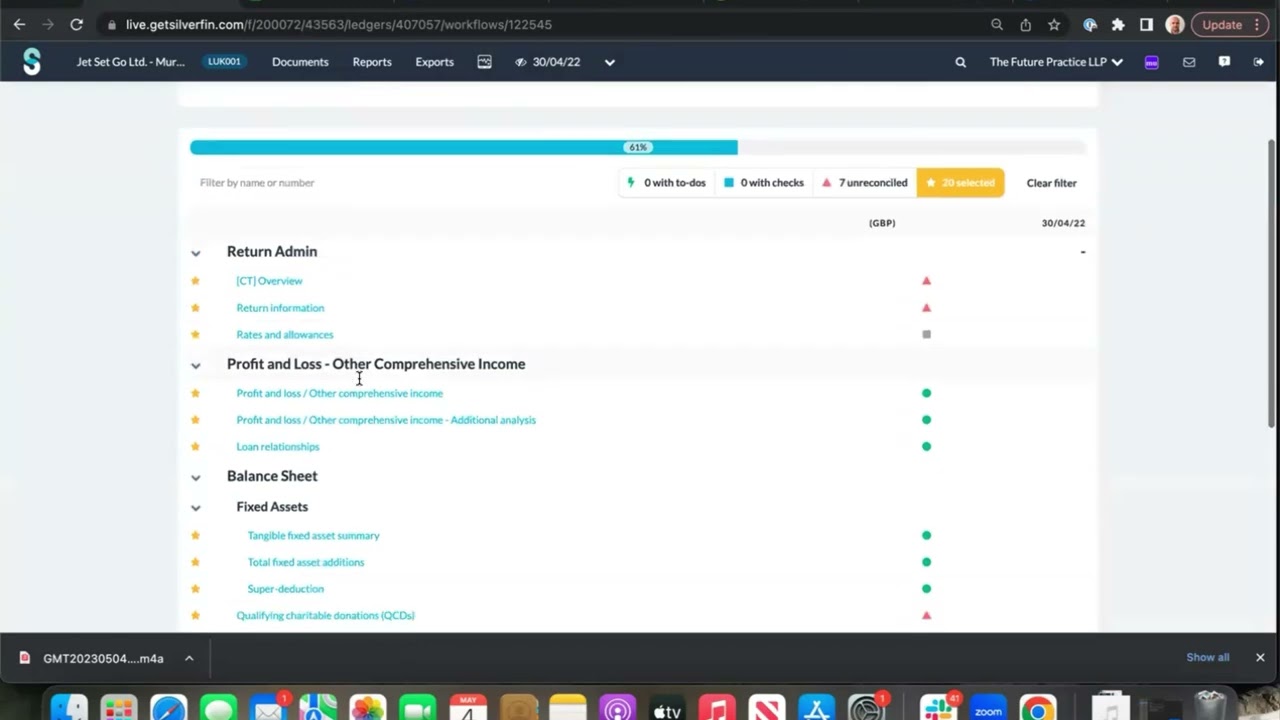The width and height of the screenshot is (1280, 720).
Task: Open the zoom magnifier icon in address bar
Action: click(x=997, y=24)
